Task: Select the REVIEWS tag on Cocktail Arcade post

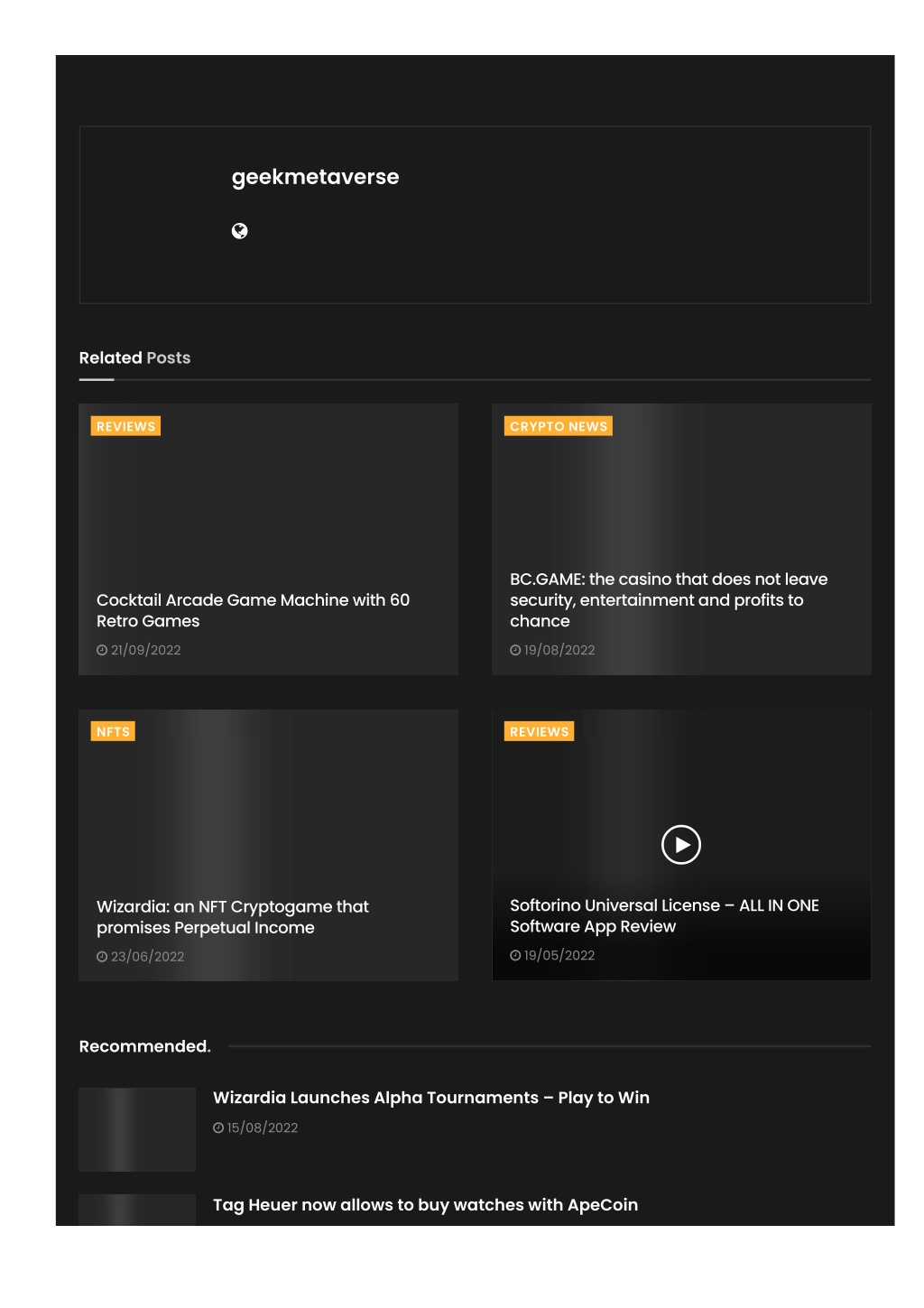Action: 125,426
